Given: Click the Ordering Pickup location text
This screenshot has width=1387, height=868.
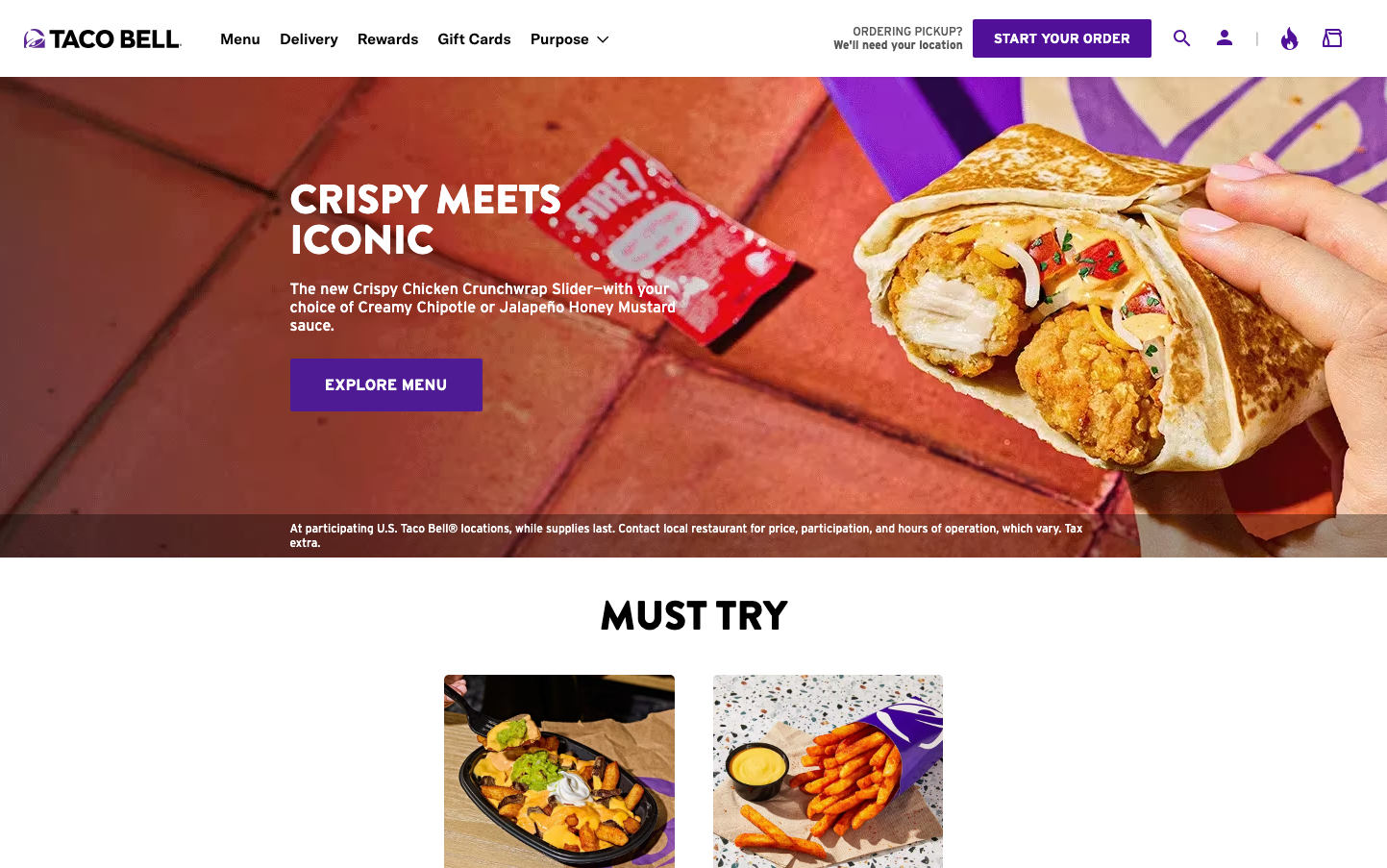Looking at the screenshot, I should tap(898, 38).
